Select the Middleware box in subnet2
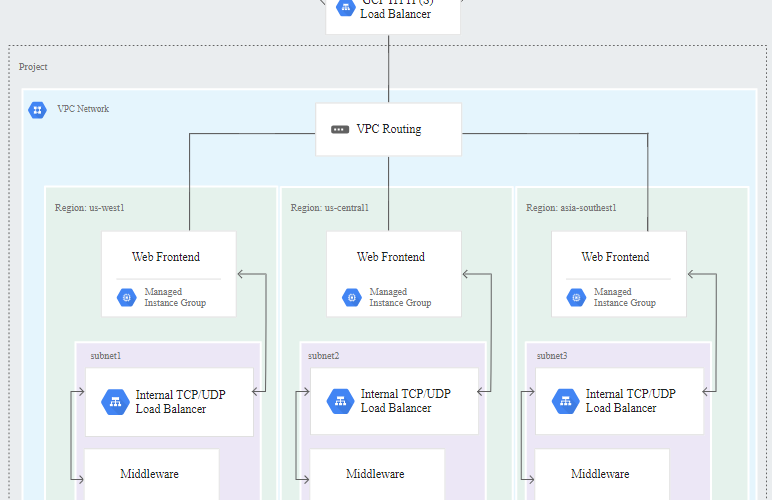The image size is (772, 500). click(377, 474)
